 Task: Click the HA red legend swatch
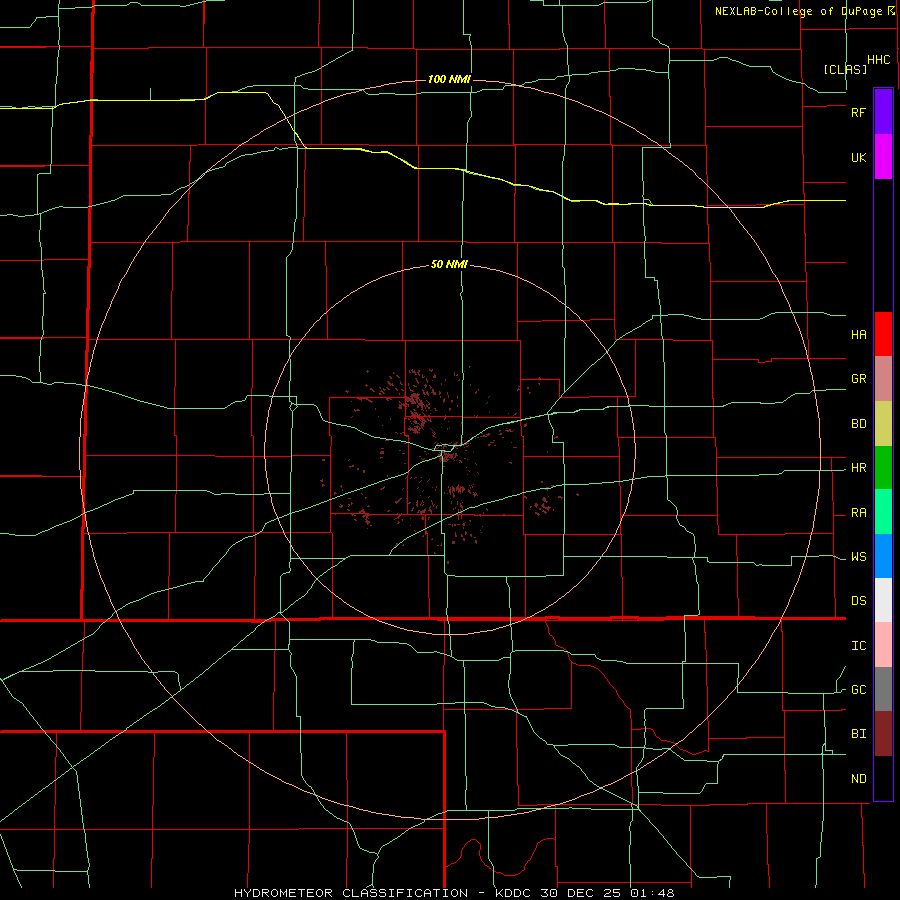pos(883,334)
